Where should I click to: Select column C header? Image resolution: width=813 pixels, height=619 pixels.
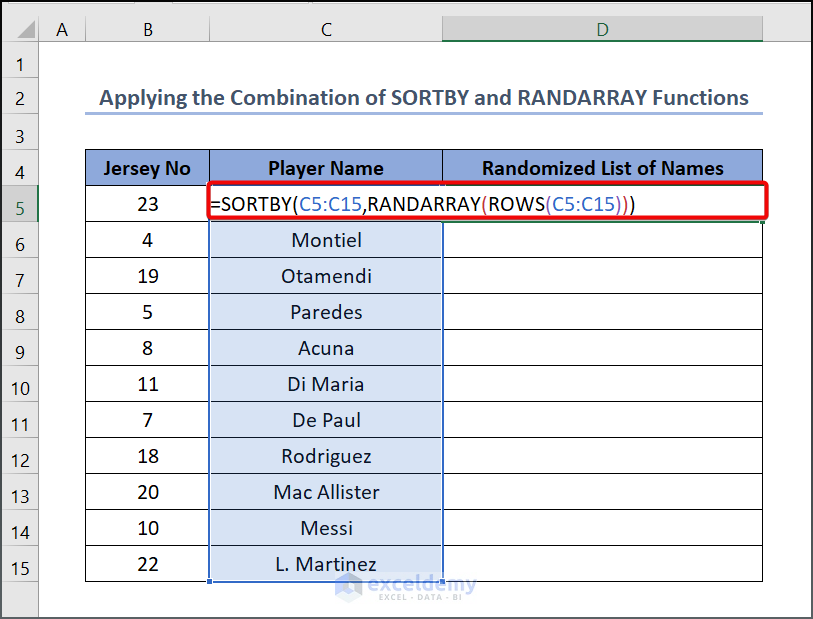tap(326, 29)
